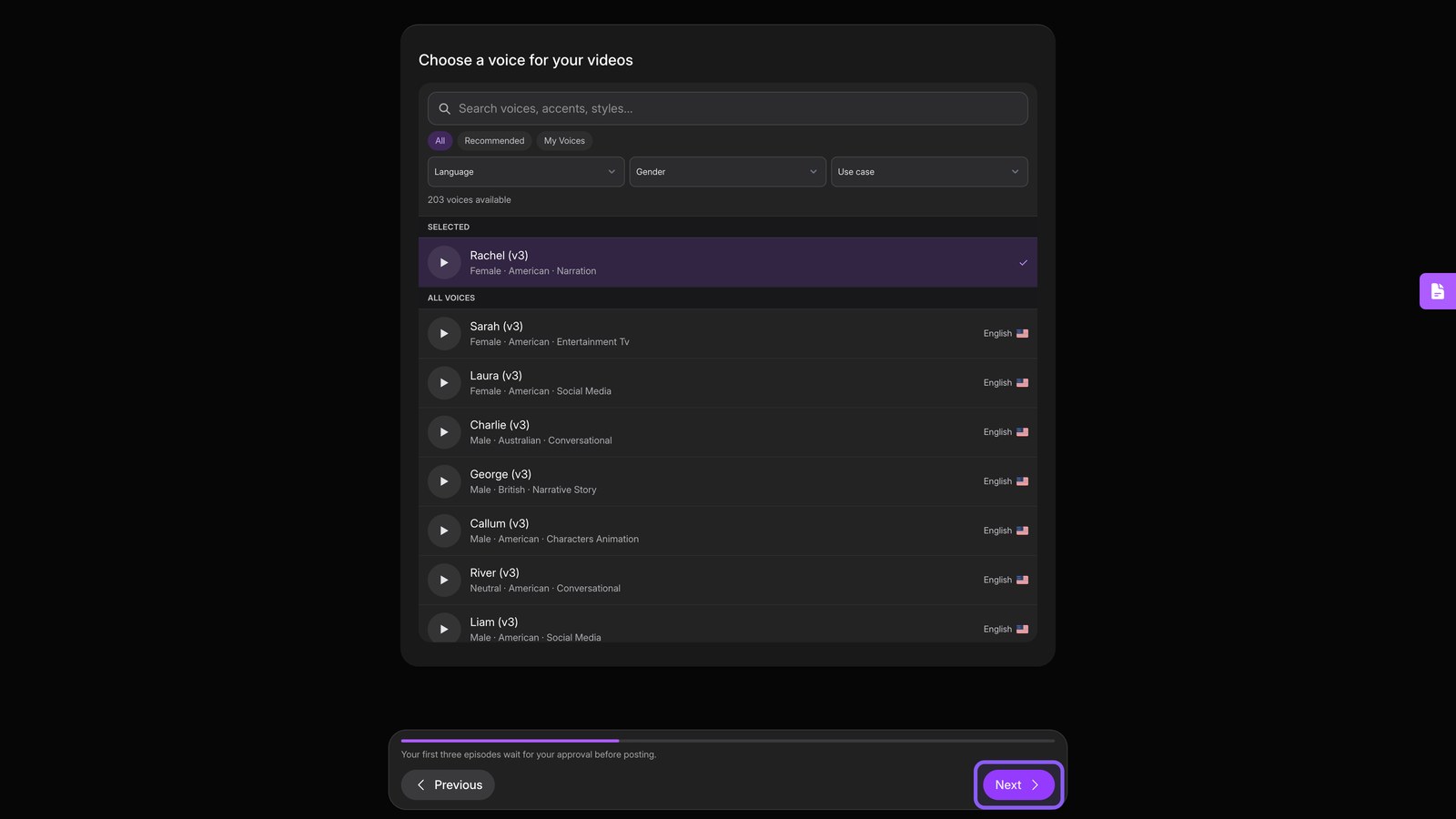The image size is (1456, 819).
Task: Click the onboarding progress bar
Action: coord(728,741)
